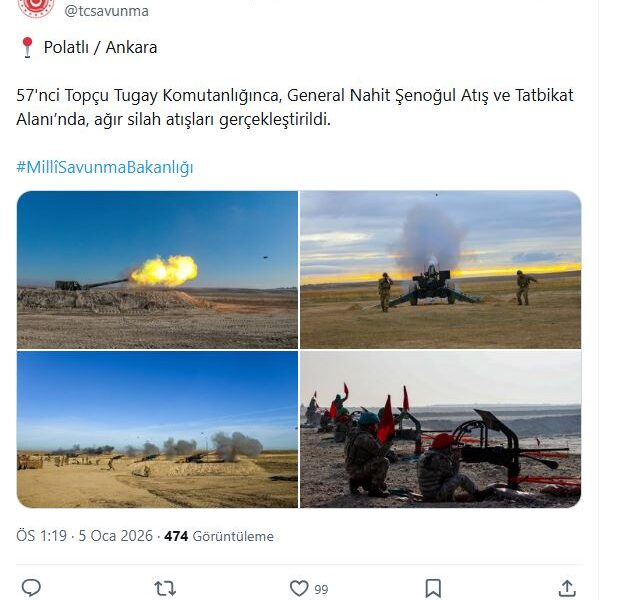Open the share upload icon
620x600 pixels.
567,588
